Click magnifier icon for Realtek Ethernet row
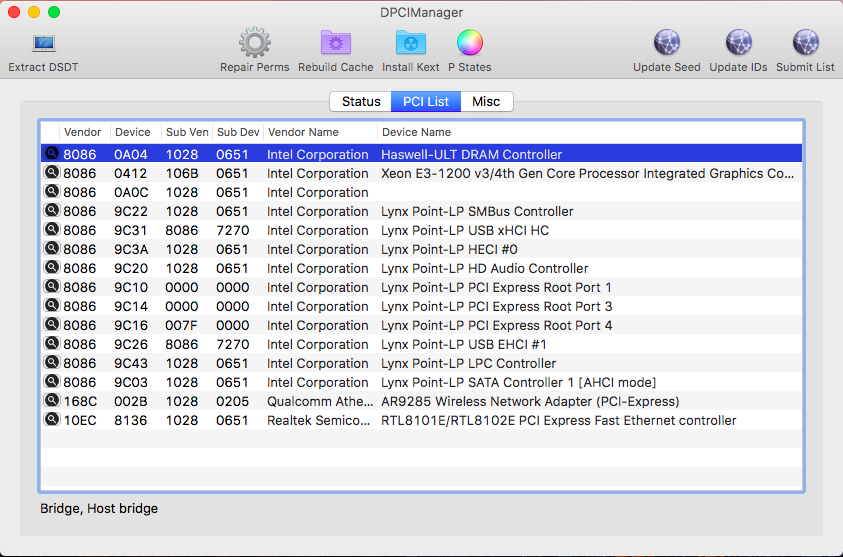The image size is (843, 557). tap(51, 420)
